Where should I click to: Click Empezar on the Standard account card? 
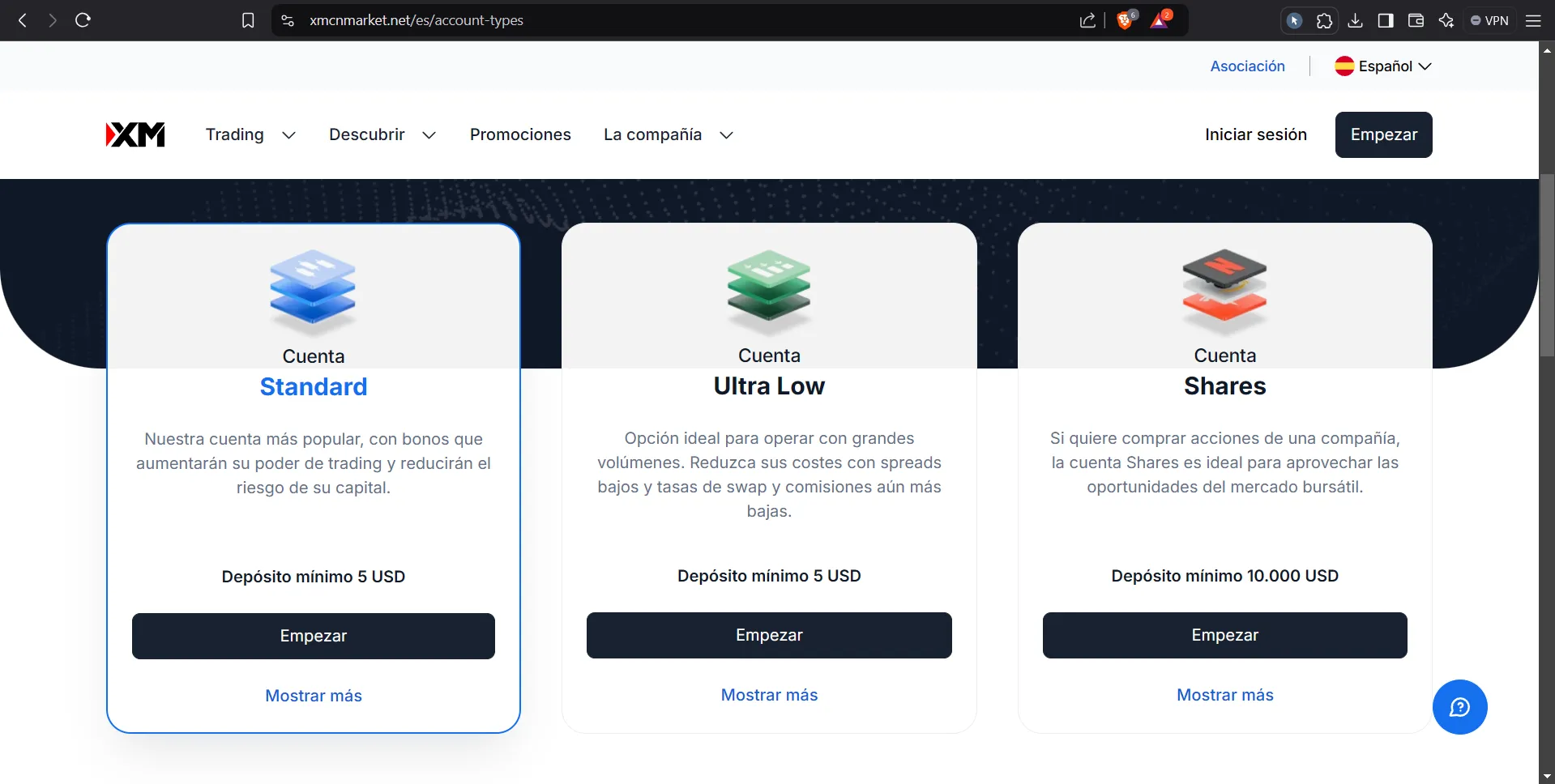point(314,636)
